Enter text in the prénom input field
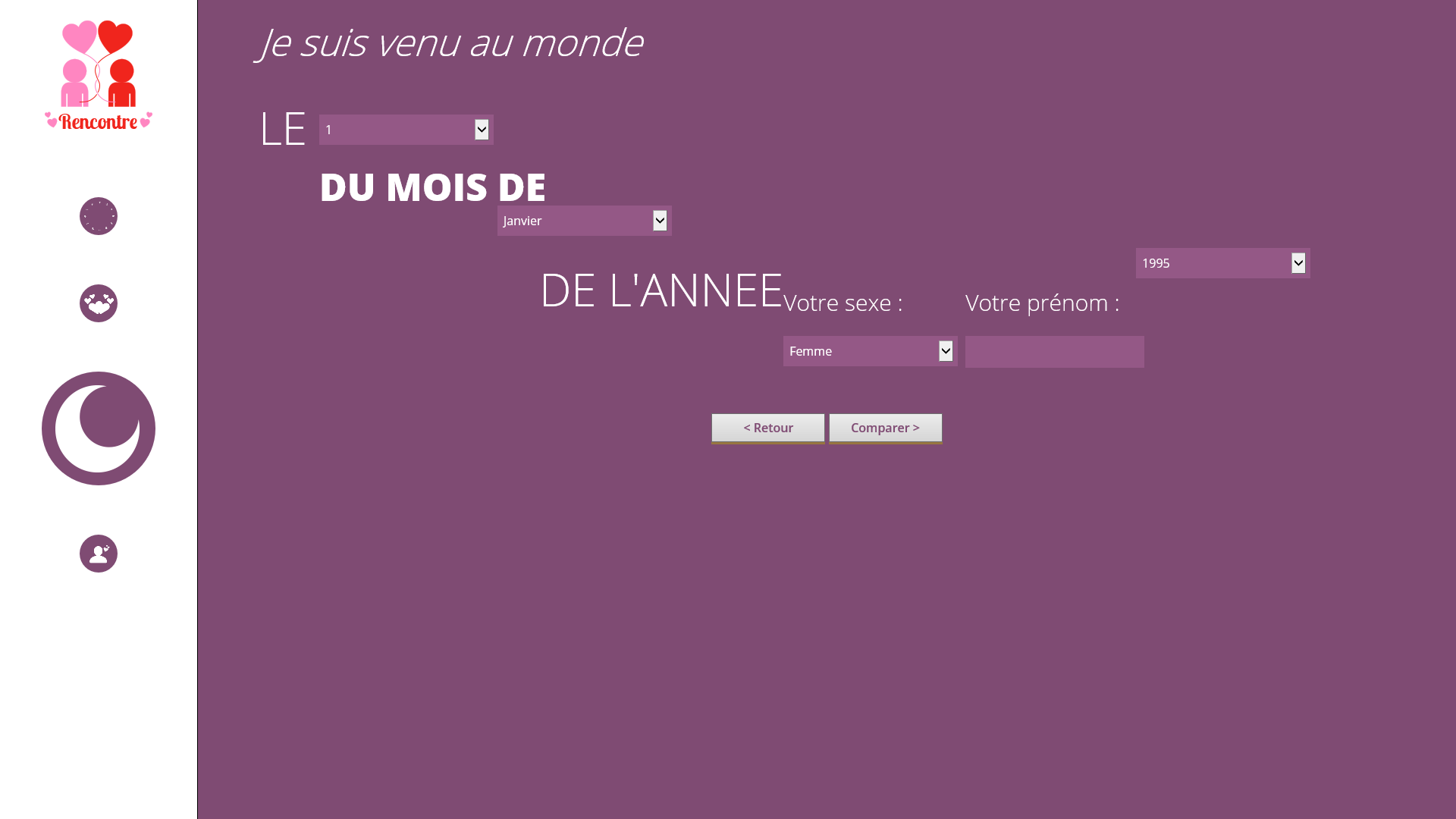1456x819 pixels. [x=1054, y=351]
